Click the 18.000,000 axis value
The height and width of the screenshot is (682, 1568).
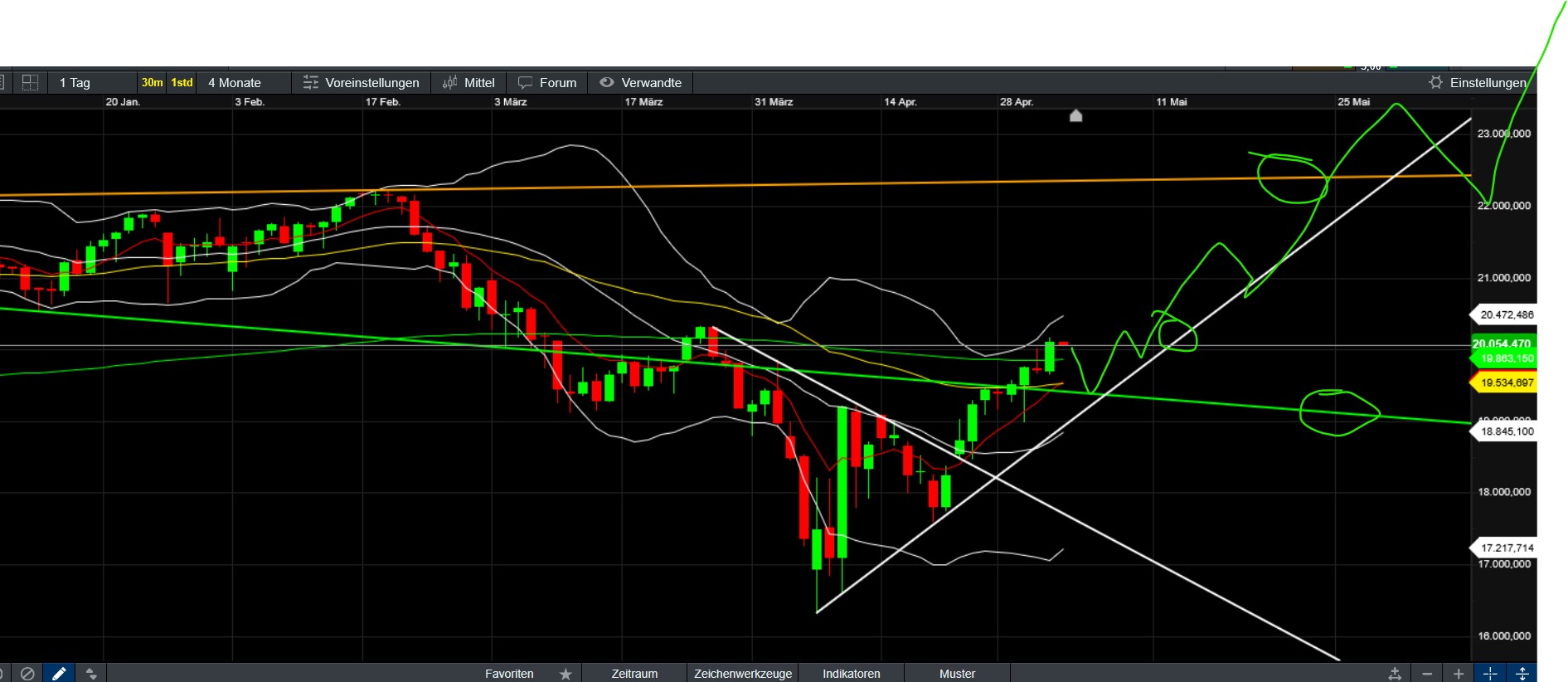tap(1504, 492)
